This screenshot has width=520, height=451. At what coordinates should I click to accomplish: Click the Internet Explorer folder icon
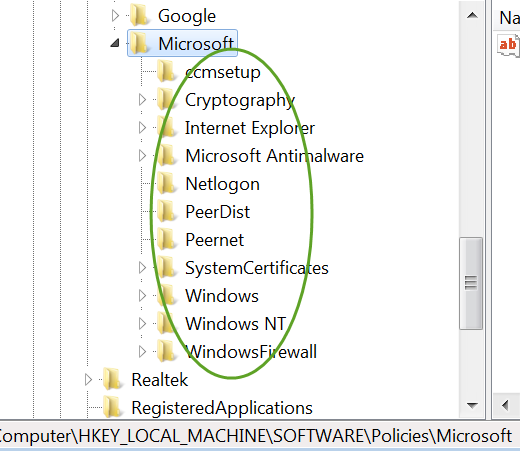pos(166,127)
